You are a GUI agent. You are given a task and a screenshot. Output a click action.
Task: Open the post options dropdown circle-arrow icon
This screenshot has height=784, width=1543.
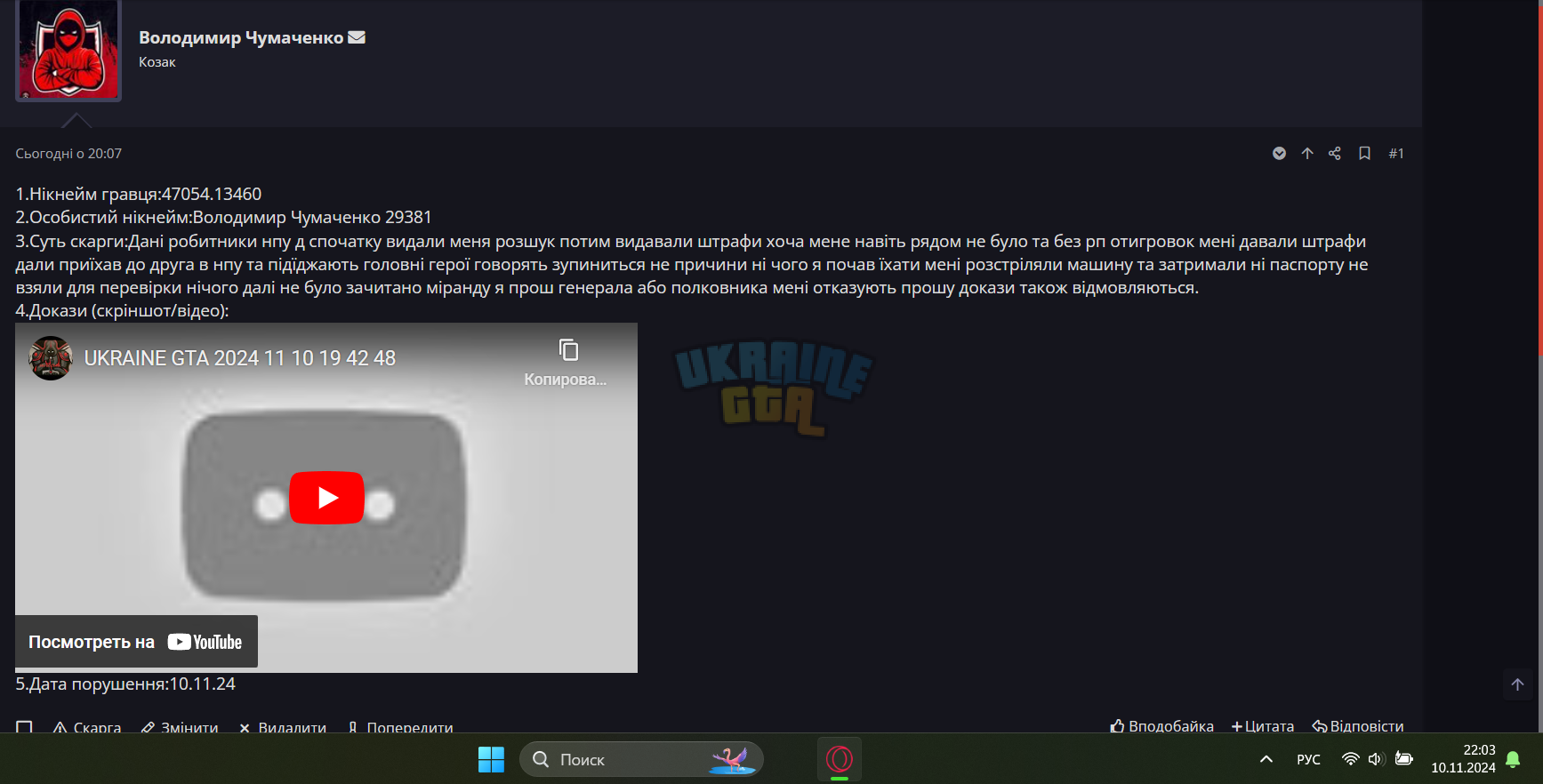tap(1279, 153)
